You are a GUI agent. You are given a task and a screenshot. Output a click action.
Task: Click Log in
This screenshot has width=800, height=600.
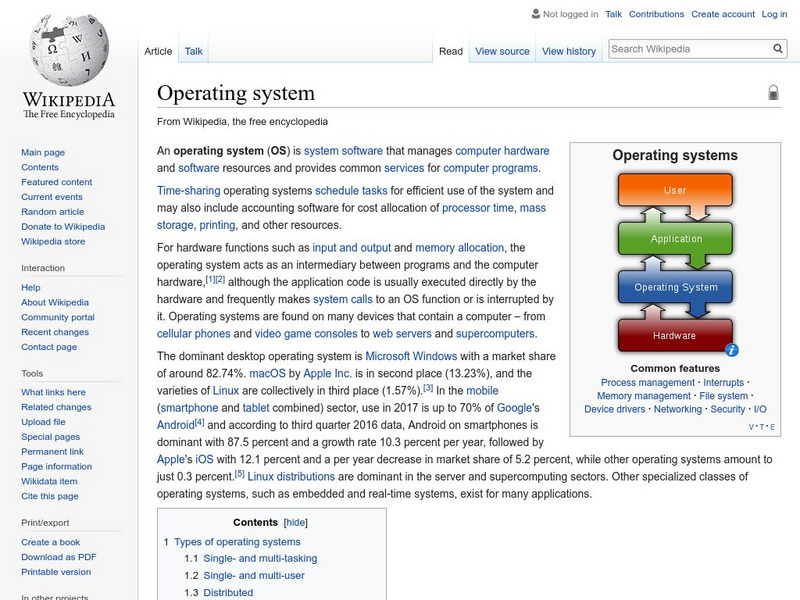coord(774,14)
